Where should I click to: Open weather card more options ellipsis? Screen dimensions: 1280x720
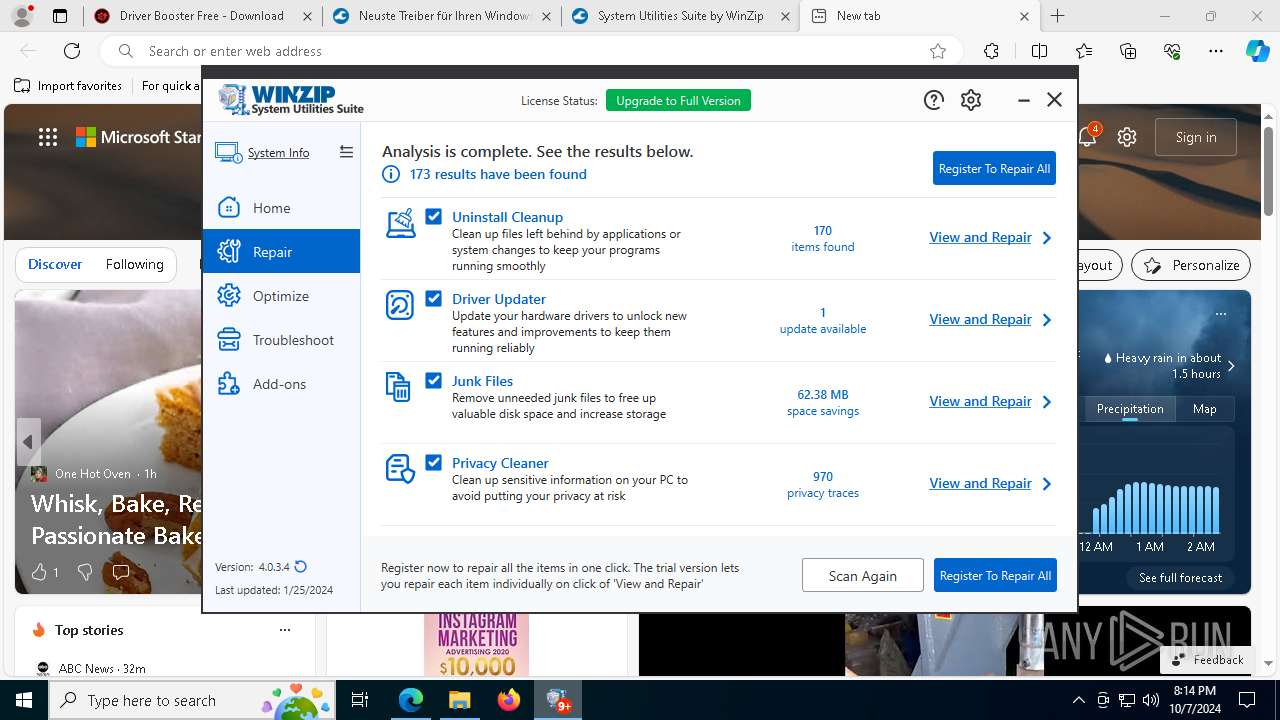tap(1220, 313)
